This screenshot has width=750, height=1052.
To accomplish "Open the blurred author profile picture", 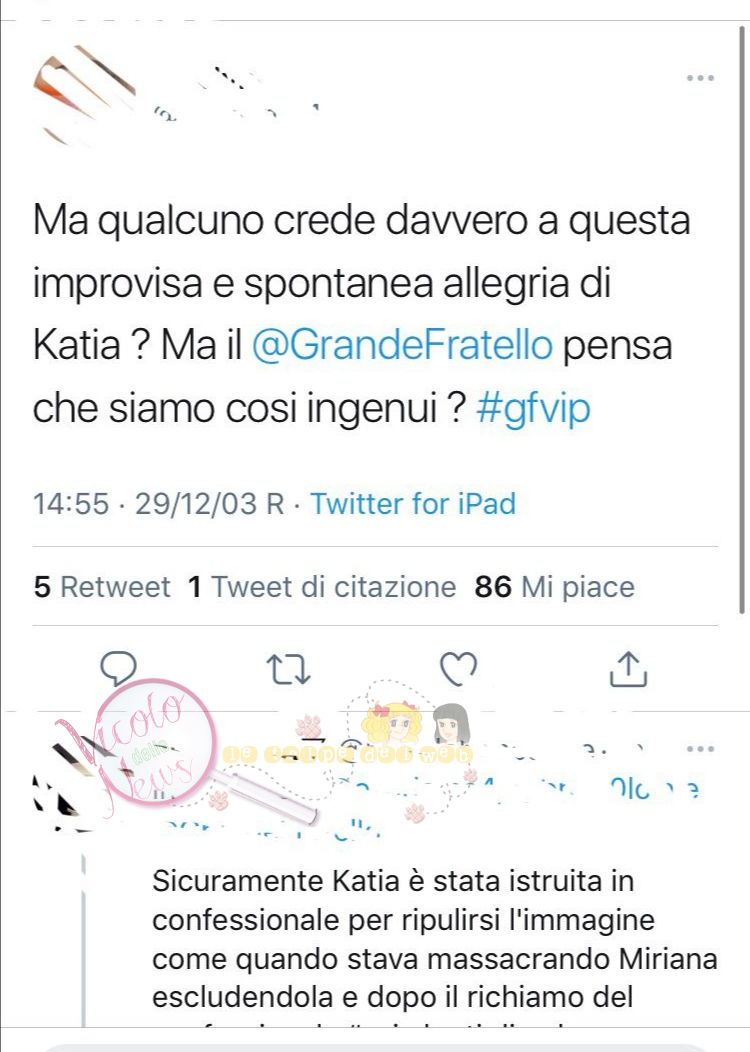I will pyautogui.click(x=84, y=94).
